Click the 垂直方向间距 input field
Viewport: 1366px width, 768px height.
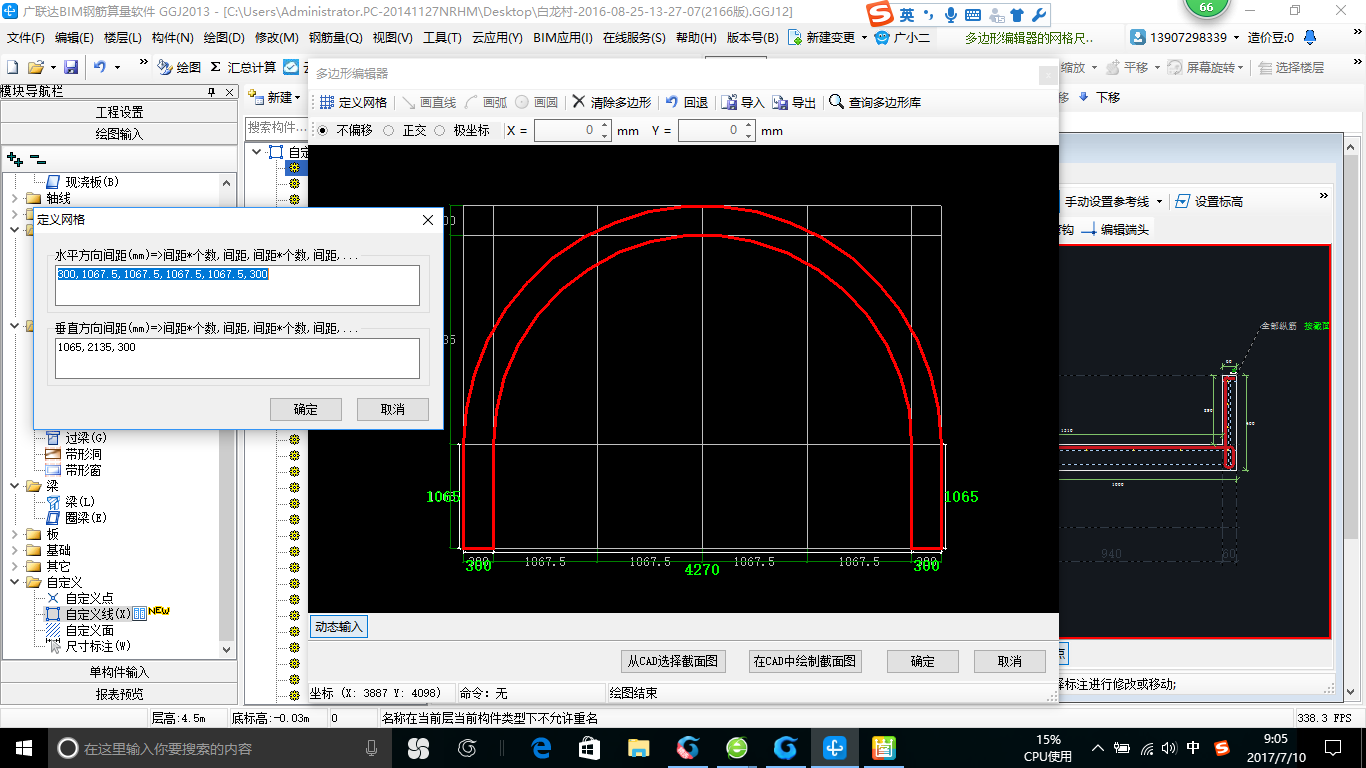pyautogui.click(x=237, y=359)
